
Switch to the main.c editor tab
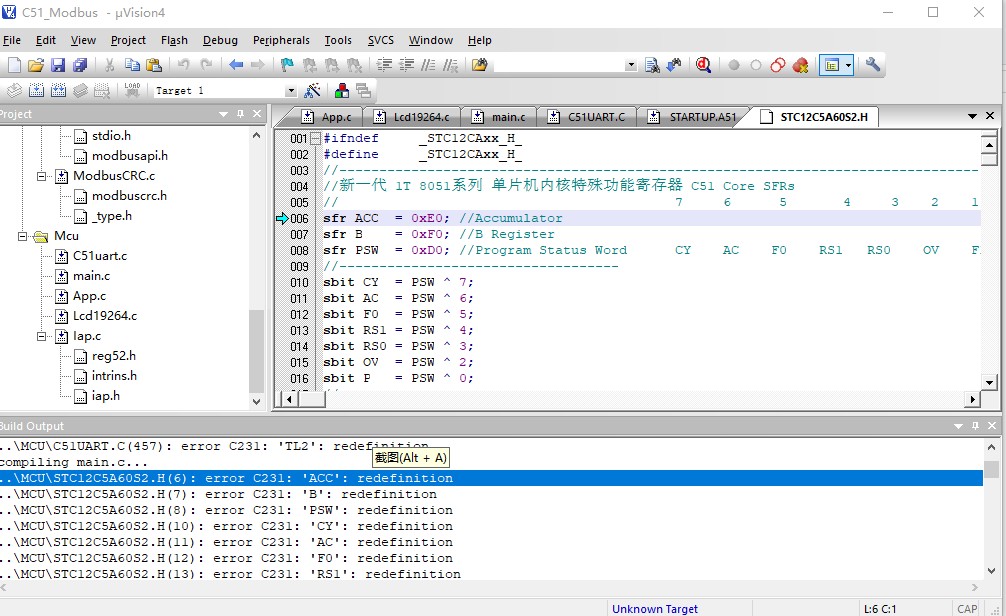tap(499, 117)
